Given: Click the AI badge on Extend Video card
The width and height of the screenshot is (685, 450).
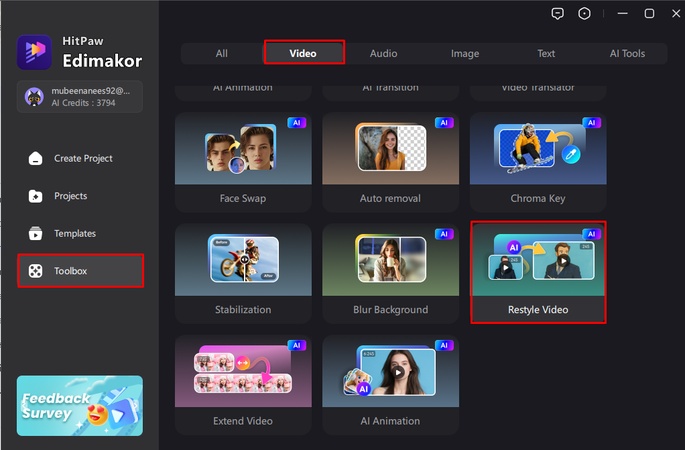Looking at the screenshot, I should click(297, 346).
